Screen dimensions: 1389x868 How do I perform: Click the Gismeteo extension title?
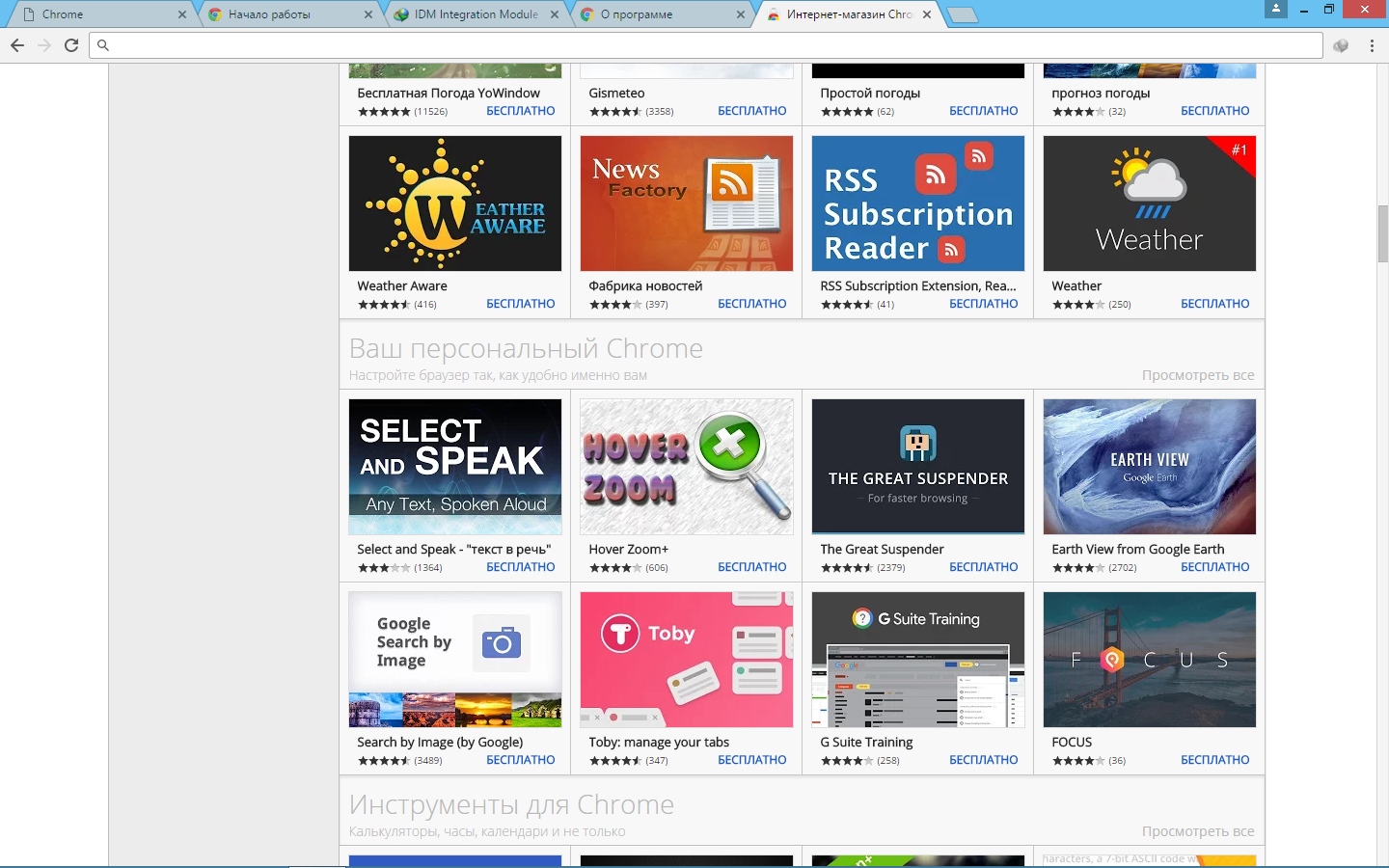pos(616,94)
